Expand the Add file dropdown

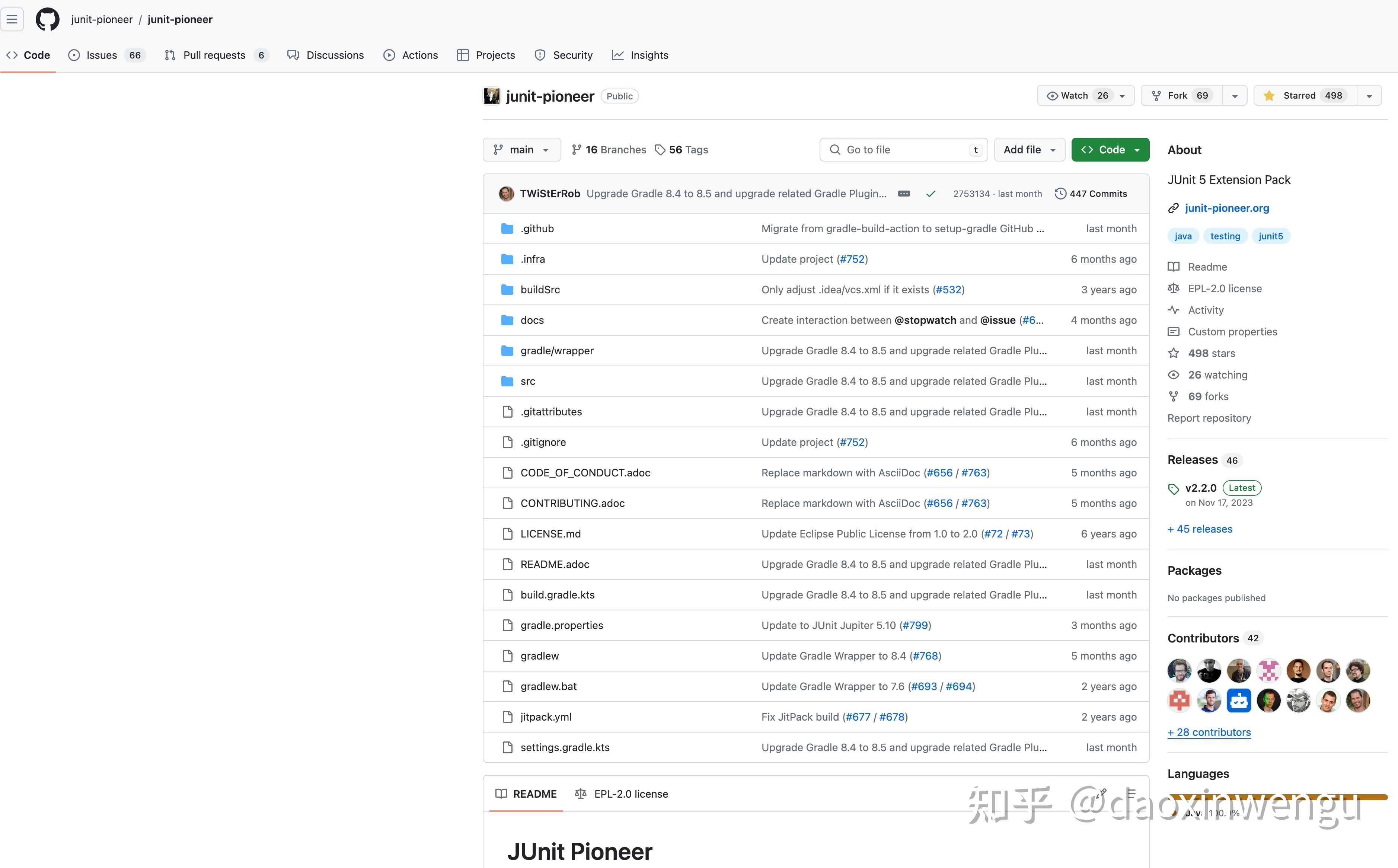[1029, 150]
